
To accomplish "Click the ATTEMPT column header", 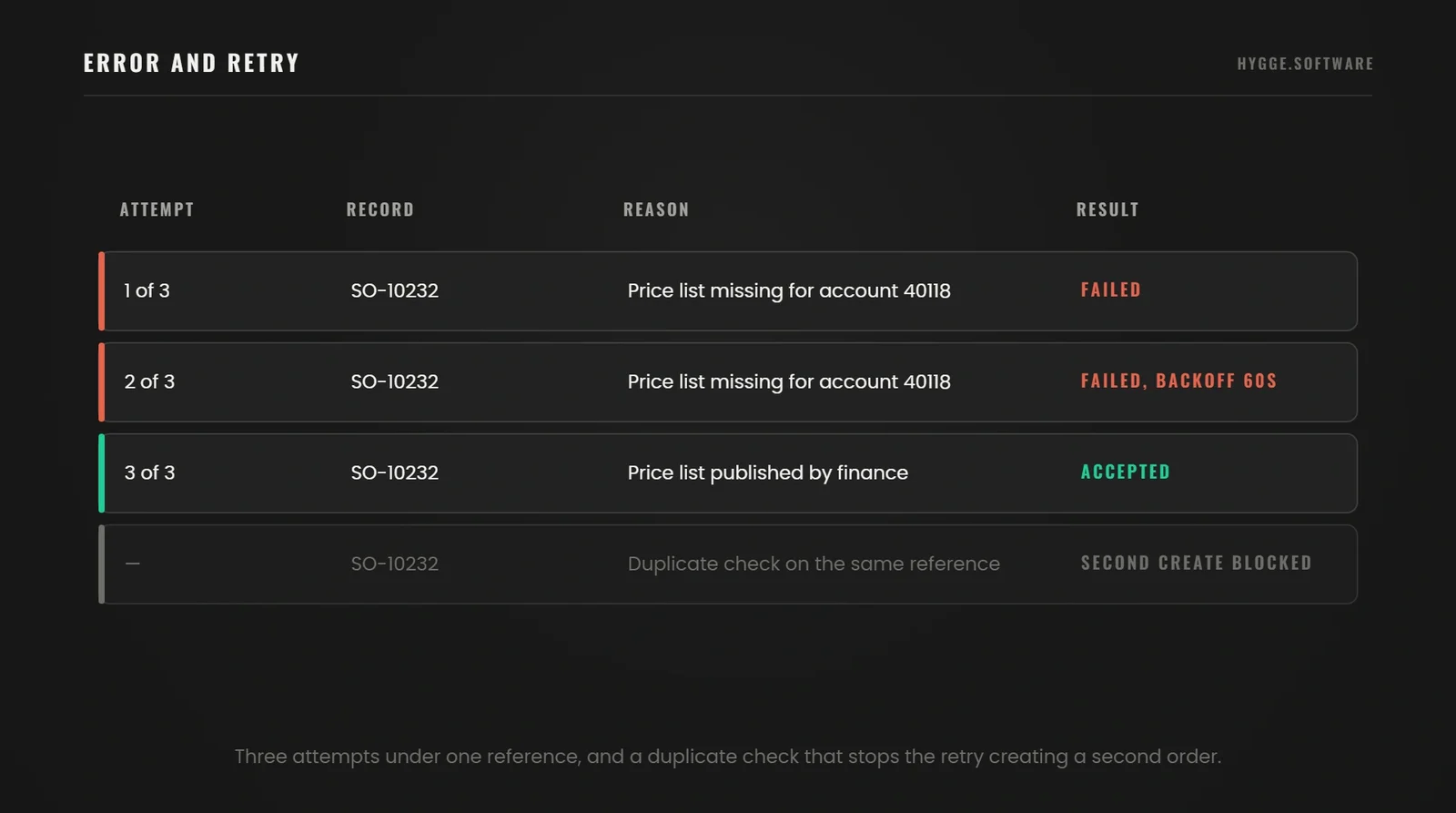I will (157, 209).
